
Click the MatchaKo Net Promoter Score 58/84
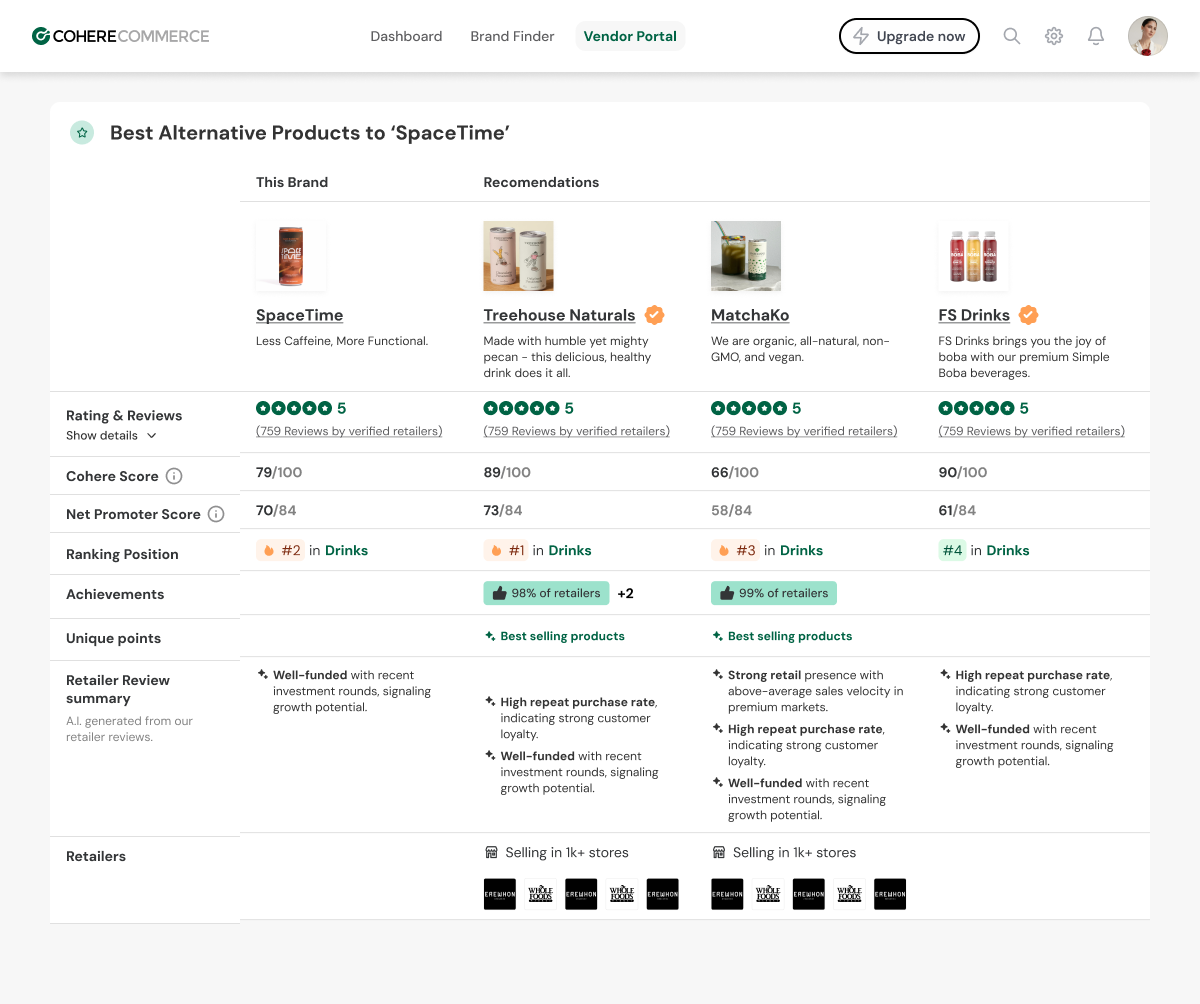tap(731, 510)
